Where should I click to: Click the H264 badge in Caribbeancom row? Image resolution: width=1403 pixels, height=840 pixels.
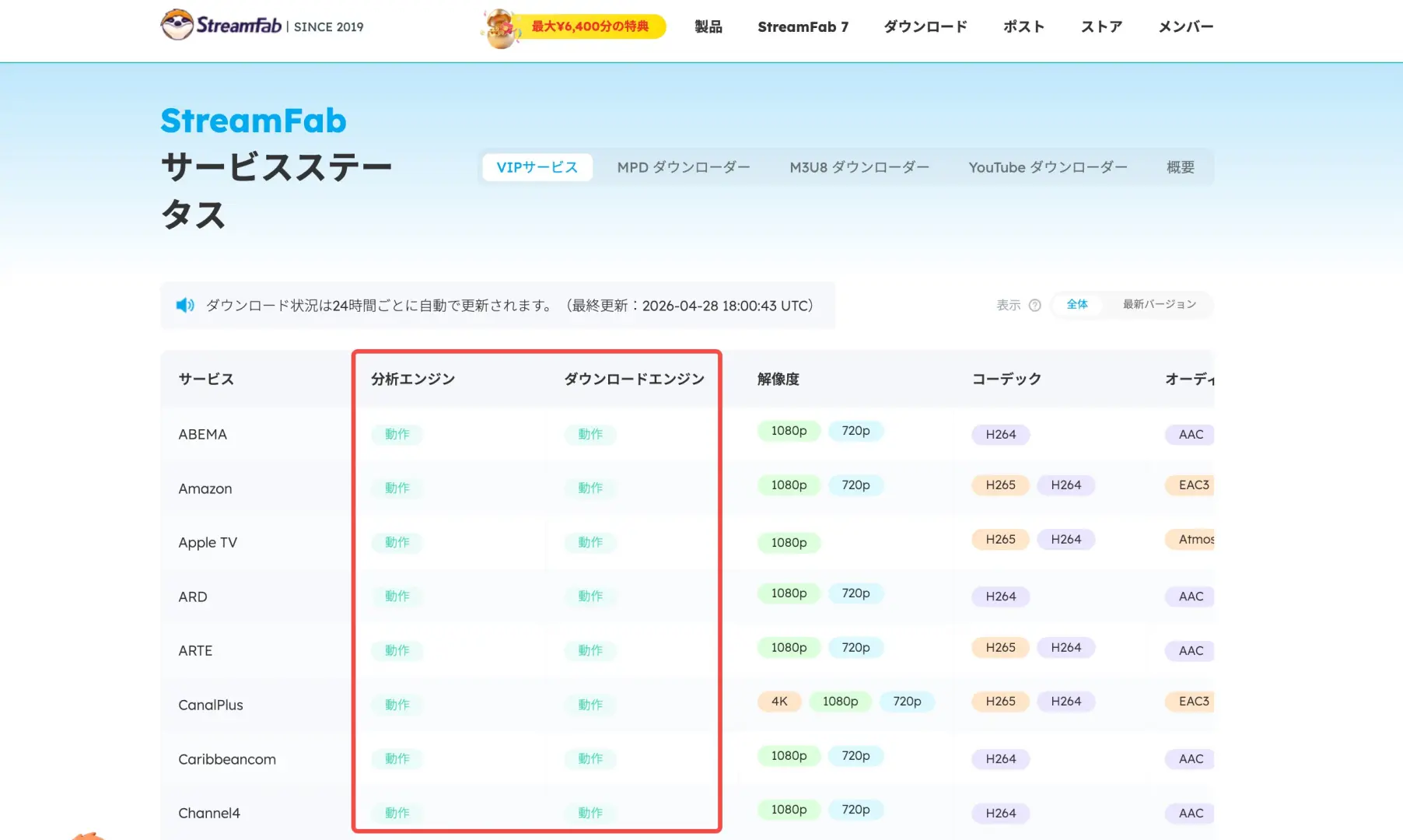(1001, 759)
